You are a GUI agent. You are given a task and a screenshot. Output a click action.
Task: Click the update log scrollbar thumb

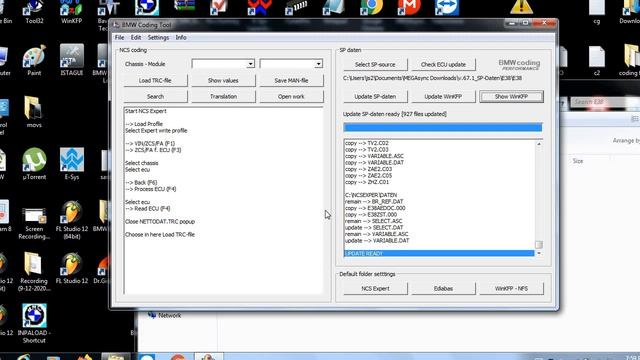[539, 244]
